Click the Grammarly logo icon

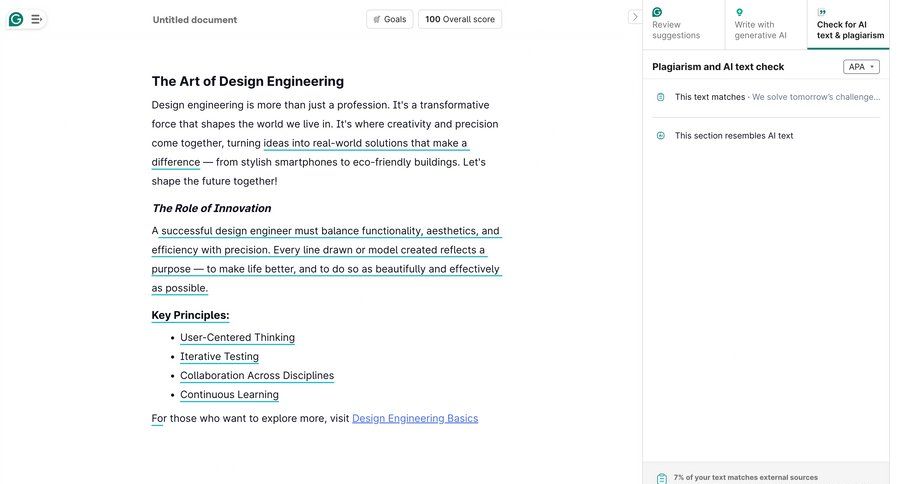pyautogui.click(x=16, y=20)
